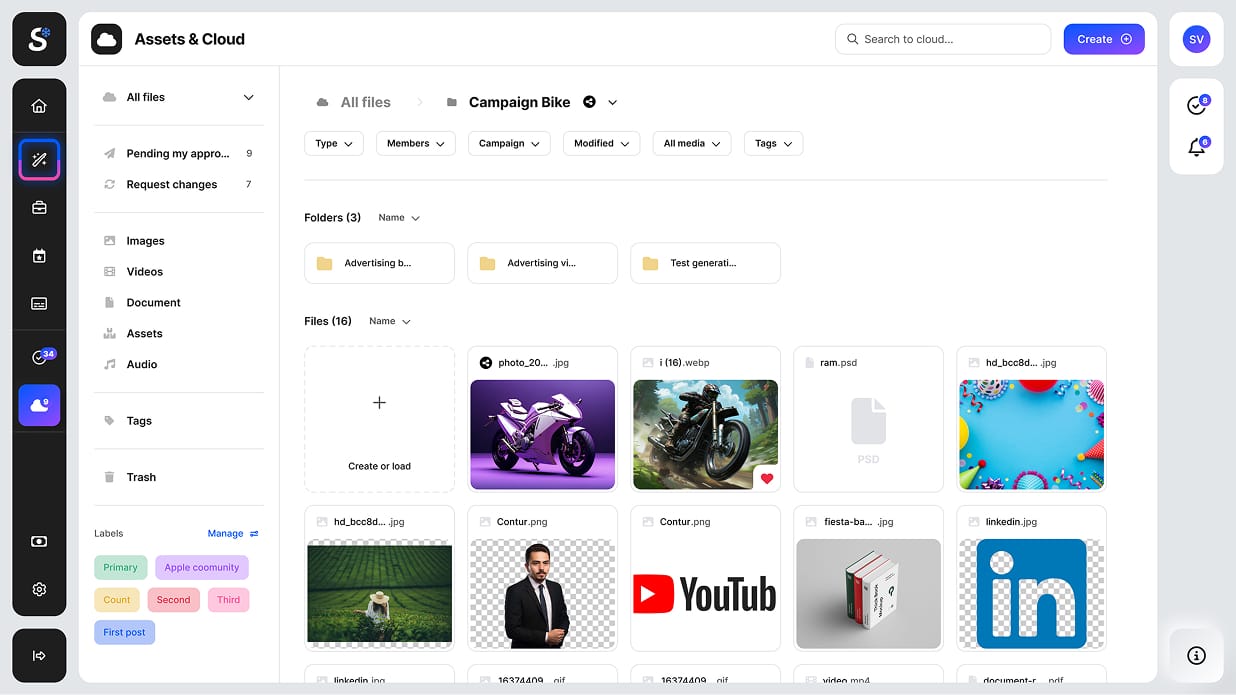Open the Modified filter dropdown
The width and height of the screenshot is (1236, 695).
click(x=601, y=144)
